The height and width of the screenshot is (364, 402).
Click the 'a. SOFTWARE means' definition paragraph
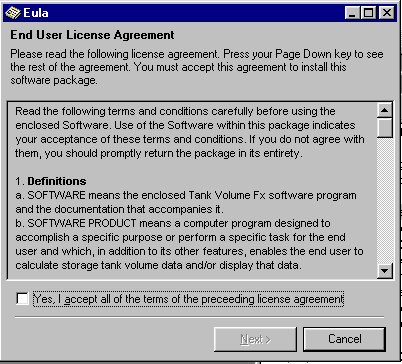tap(186, 202)
